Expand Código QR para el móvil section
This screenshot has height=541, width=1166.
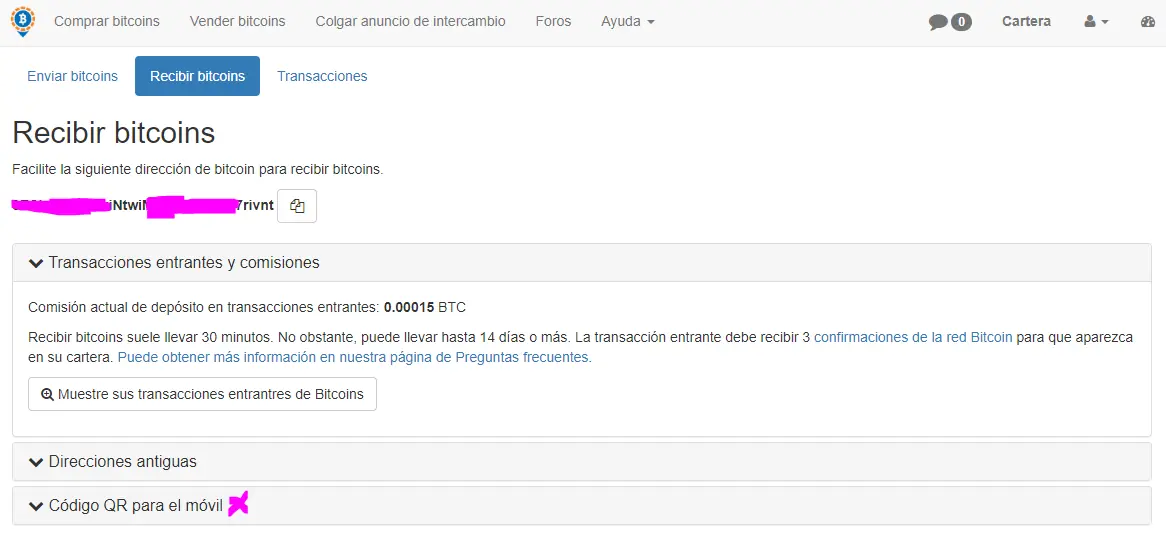pyautogui.click(x=582, y=506)
